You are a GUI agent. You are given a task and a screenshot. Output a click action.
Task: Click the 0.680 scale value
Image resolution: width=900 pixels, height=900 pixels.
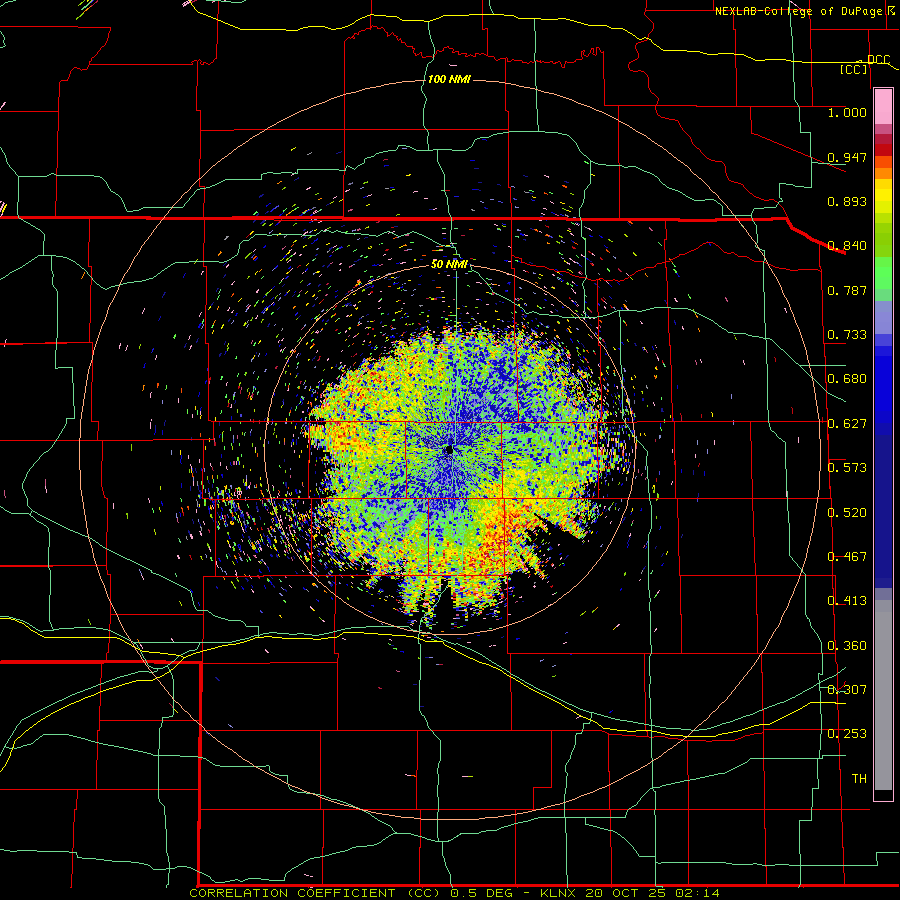click(x=847, y=379)
